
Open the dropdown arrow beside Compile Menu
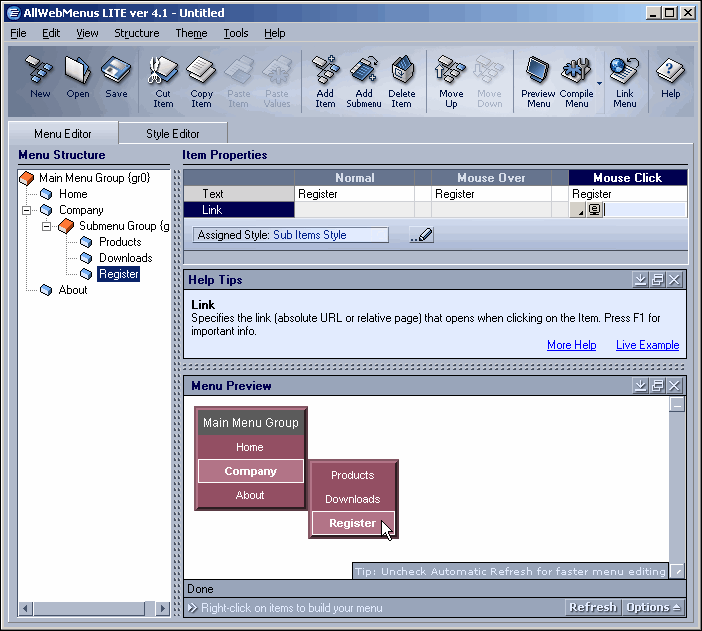599,83
